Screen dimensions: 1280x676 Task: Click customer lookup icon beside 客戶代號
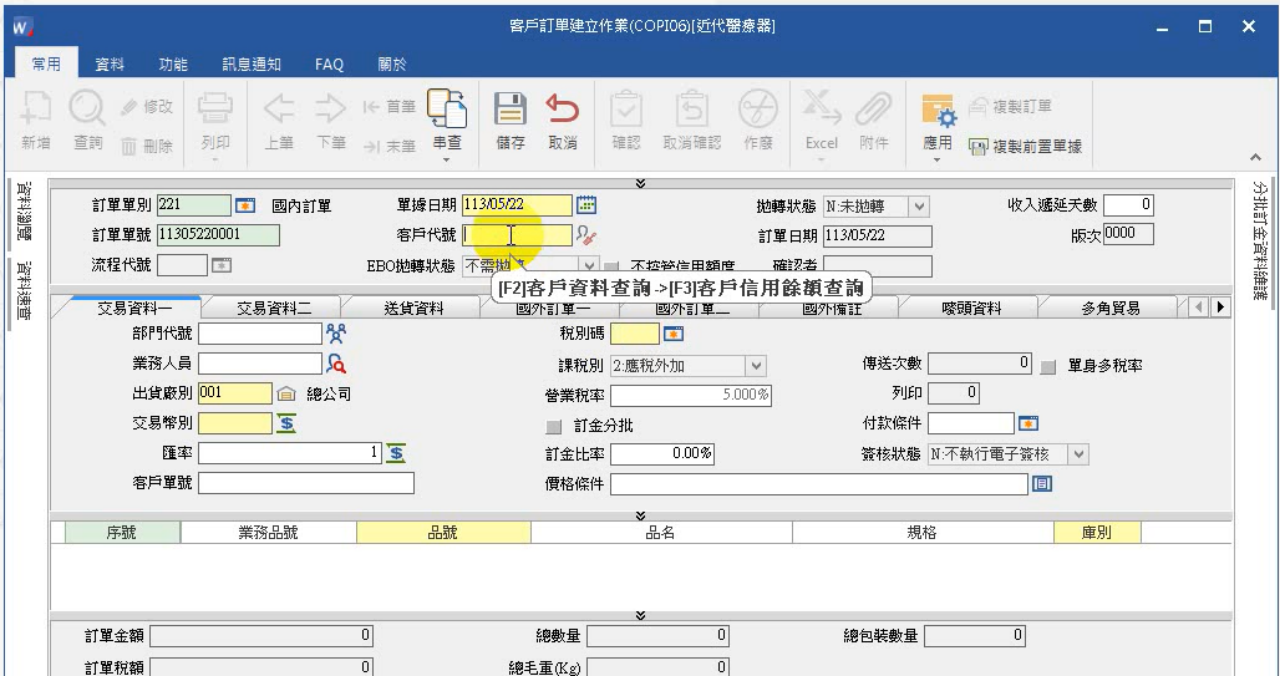coord(588,236)
